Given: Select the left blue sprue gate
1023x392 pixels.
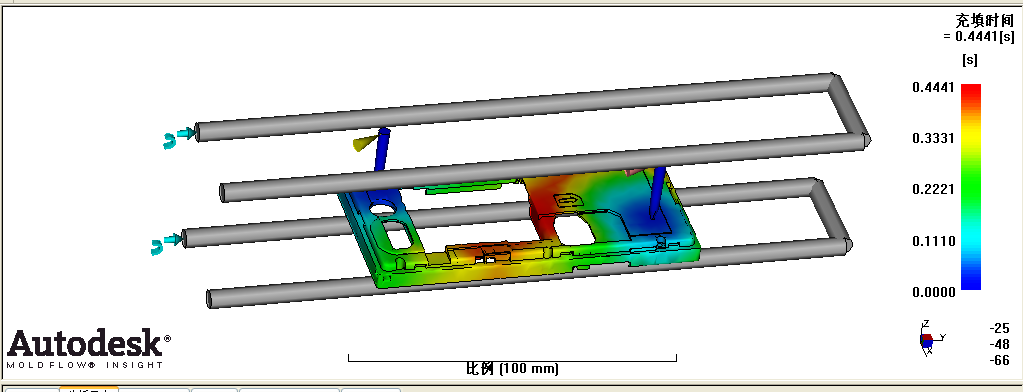Looking at the screenshot, I should (x=382, y=149).
